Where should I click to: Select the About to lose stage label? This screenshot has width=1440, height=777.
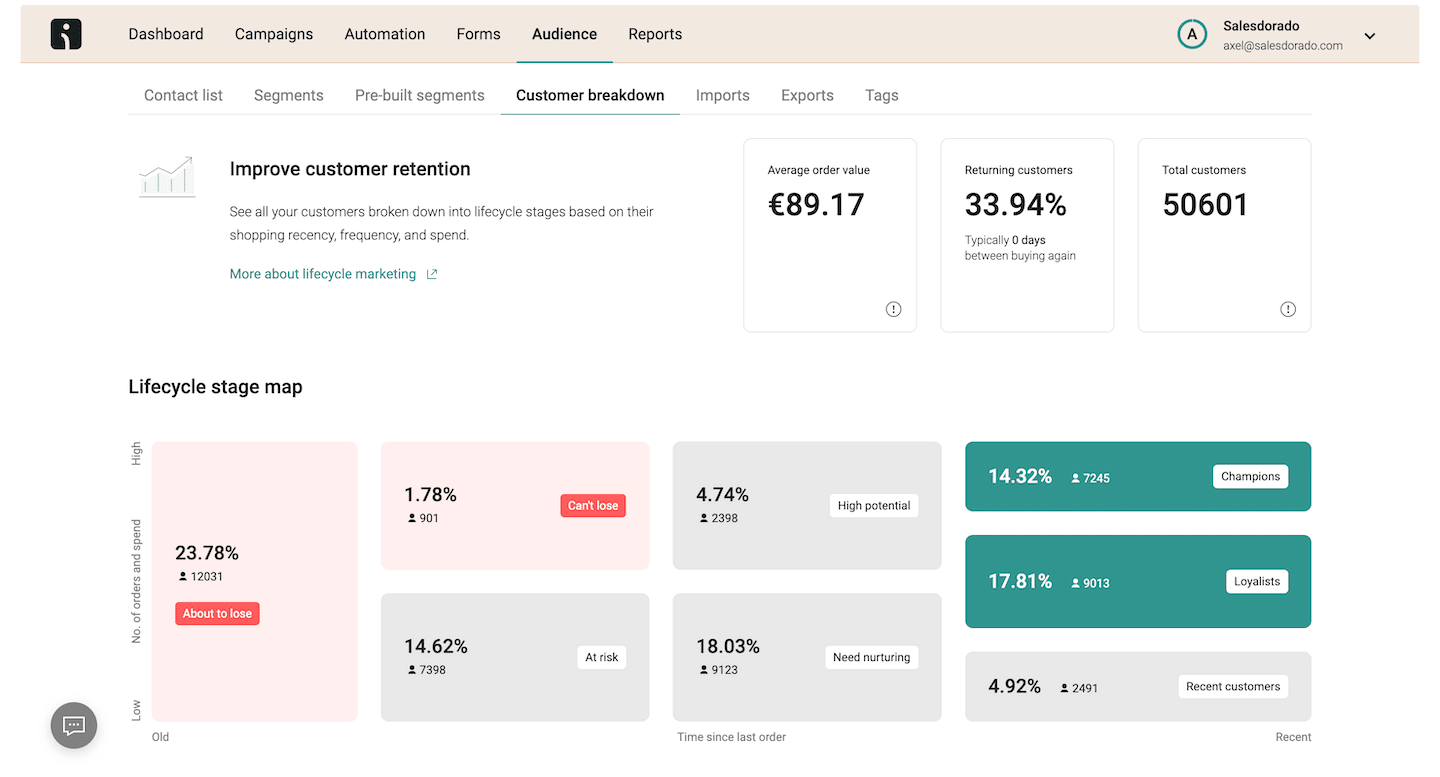coord(217,613)
